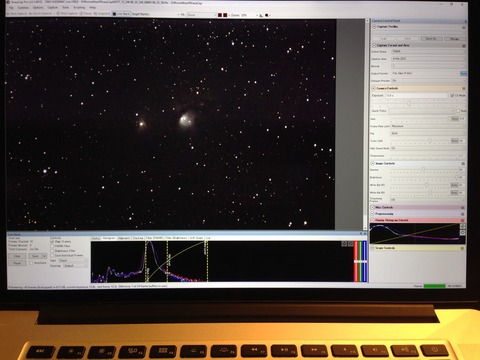This screenshot has height=360, width=480.
Task: Toggle the FWHM Filter checkbox
Action: 52,246
